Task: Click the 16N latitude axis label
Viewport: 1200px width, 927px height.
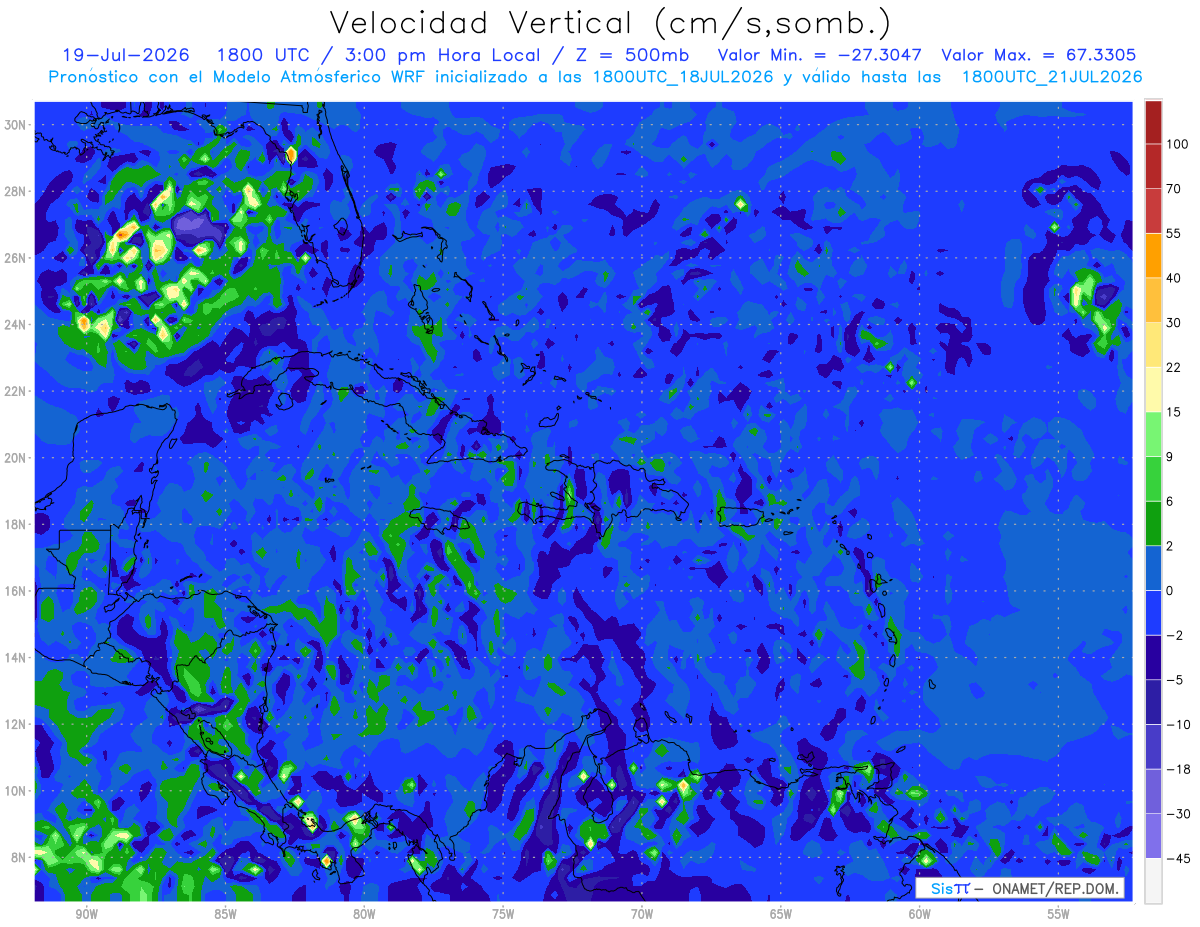Action: tap(17, 591)
